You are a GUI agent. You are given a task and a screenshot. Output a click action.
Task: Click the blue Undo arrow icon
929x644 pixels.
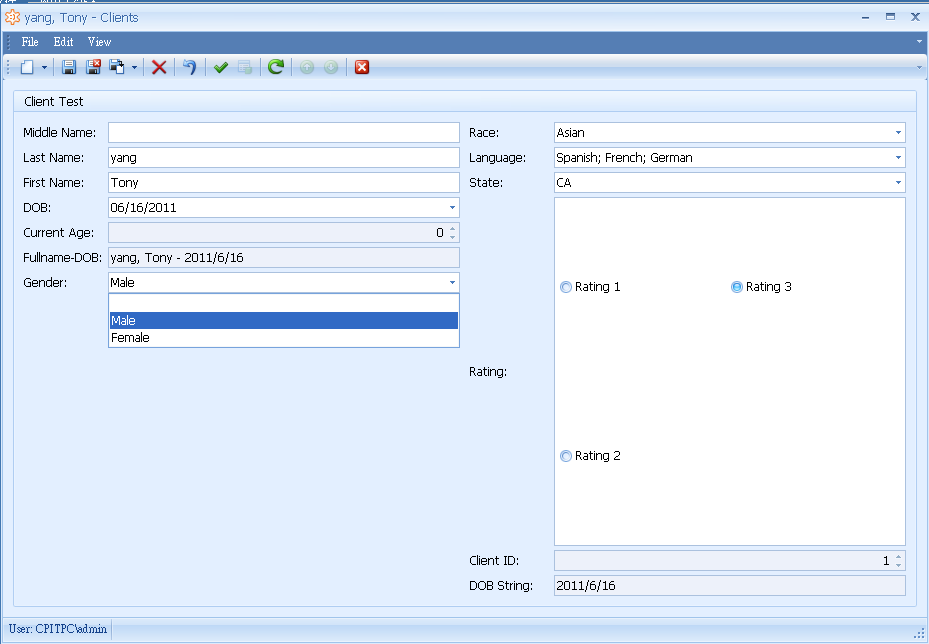tap(190, 67)
